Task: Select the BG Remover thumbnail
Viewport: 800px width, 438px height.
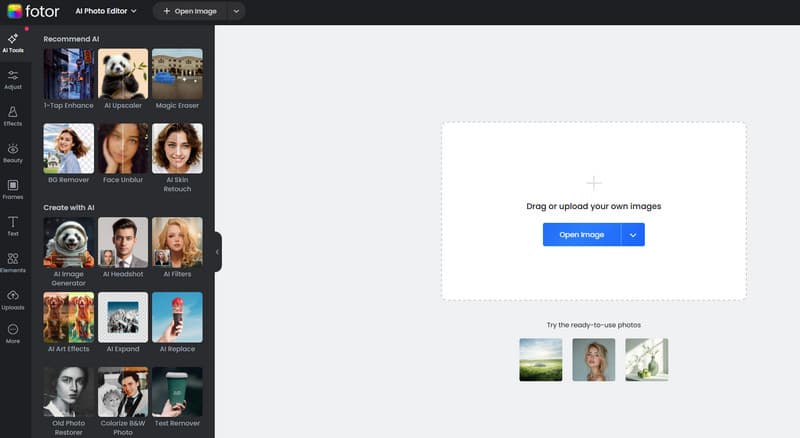Action: [x=69, y=148]
